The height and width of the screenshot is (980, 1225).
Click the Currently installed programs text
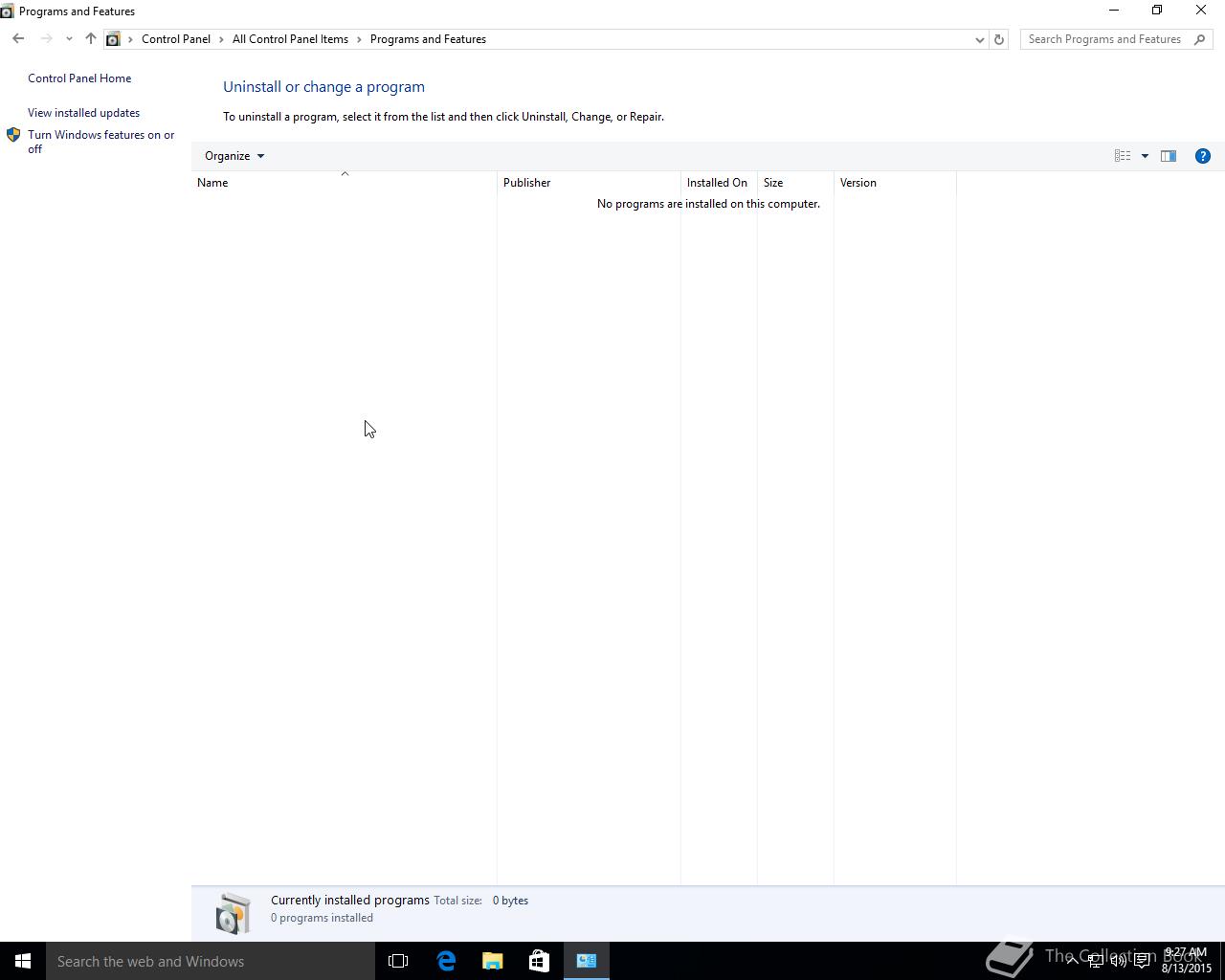(x=350, y=901)
